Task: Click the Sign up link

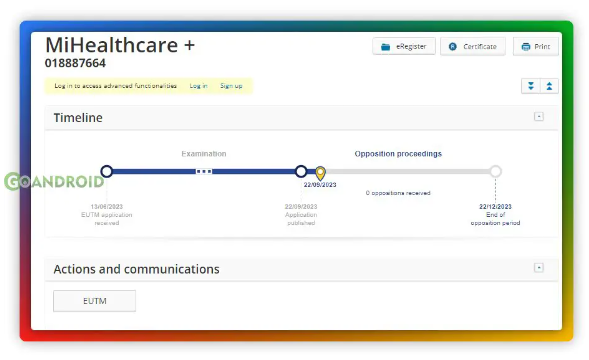Action: tap(231, 86)
